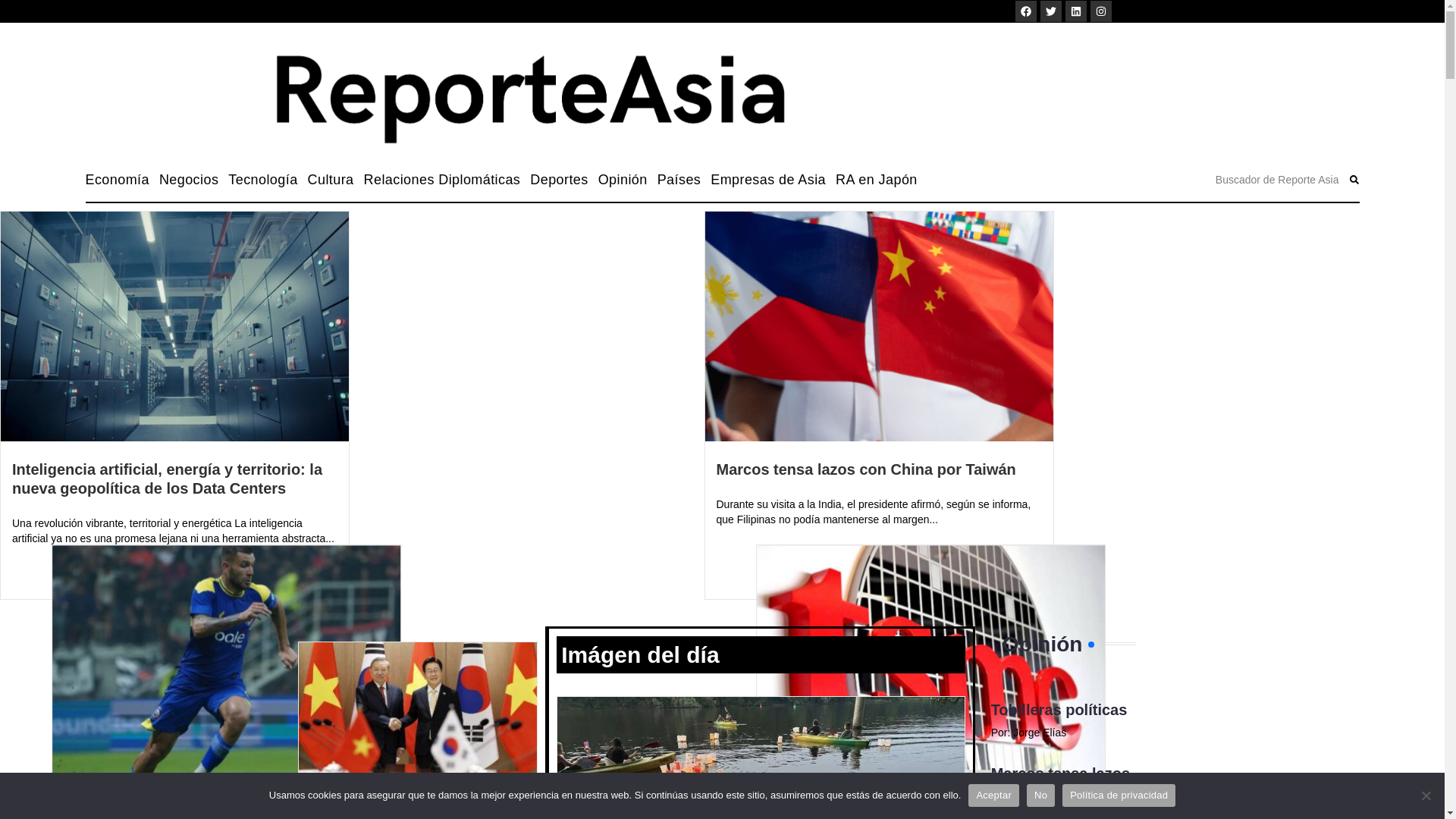Open Philippines and China flags thumbnail
Viewport: 1456px width, 819px height.
[879, 326]
